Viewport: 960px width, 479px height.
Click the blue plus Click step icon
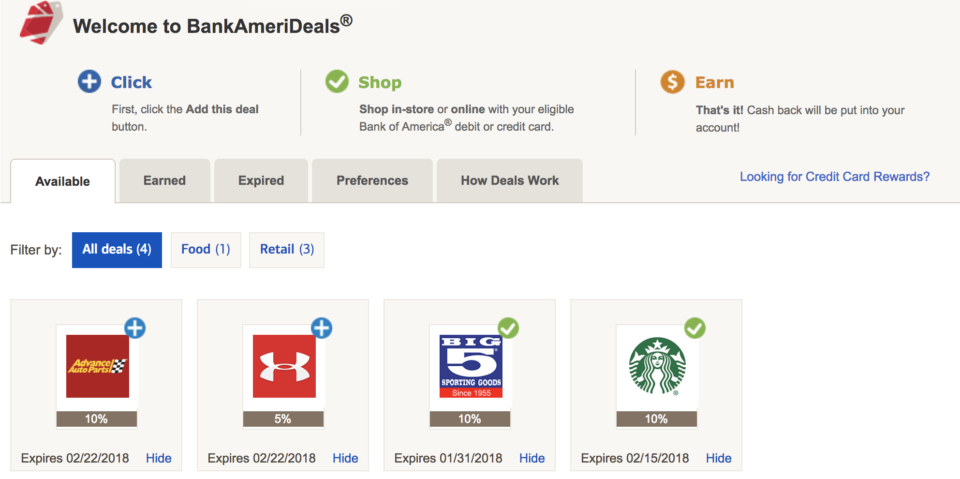(89, 82)
